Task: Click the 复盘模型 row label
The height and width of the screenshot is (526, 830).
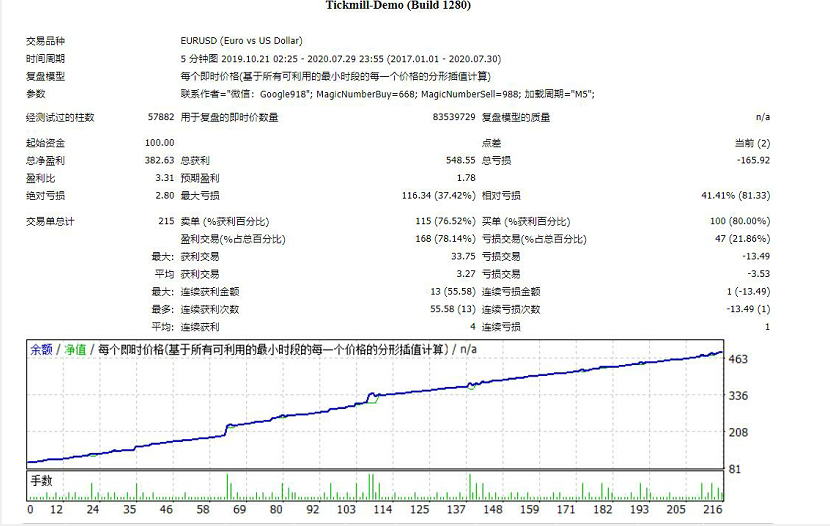Action: 46,77
